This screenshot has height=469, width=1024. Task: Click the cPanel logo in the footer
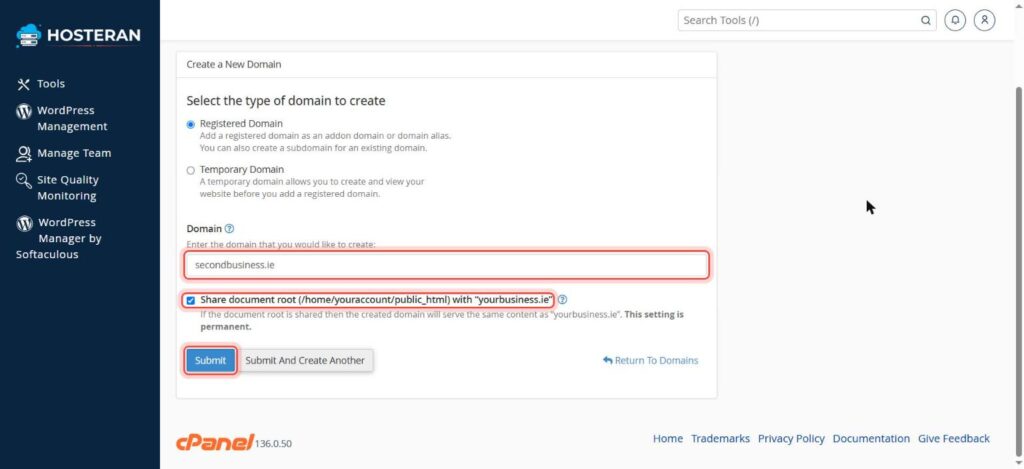214,442
